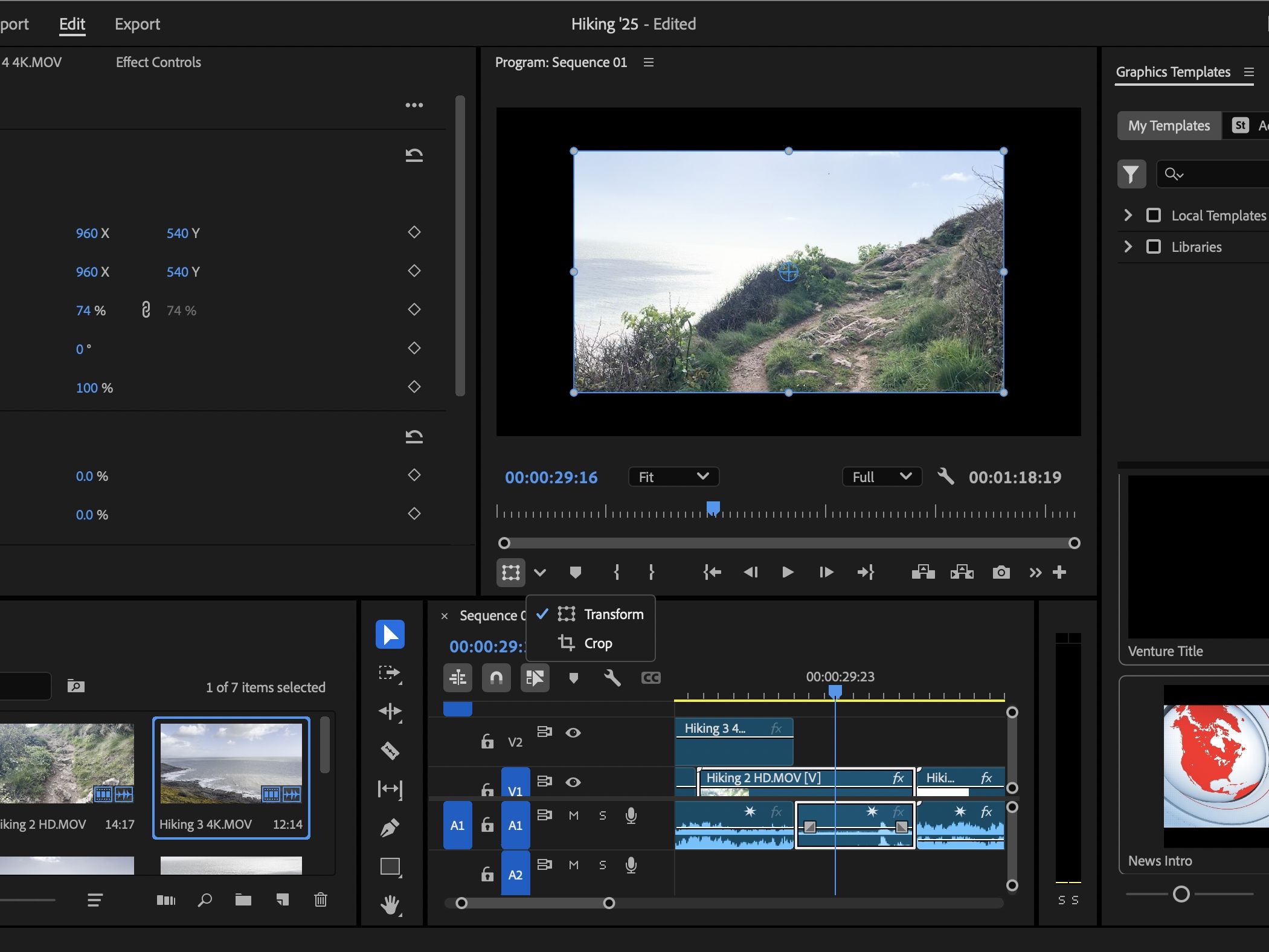Select the Pen tool
Viewport: 1269px width, 952px height.
pos(390,827)
